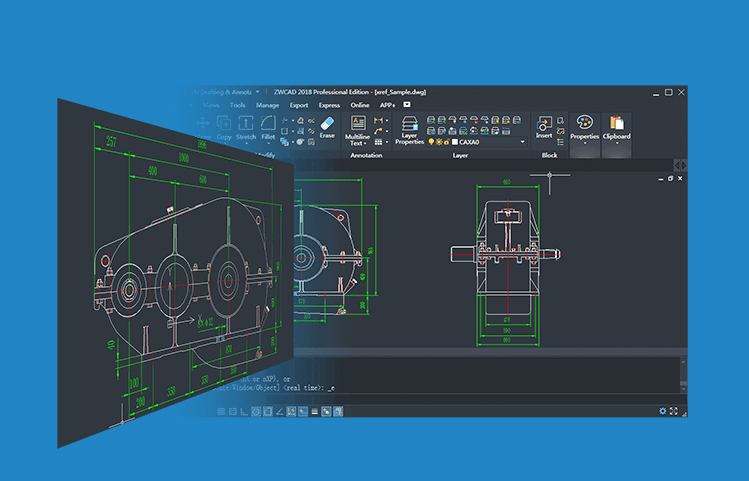Open settings gear in status bar

662,411
